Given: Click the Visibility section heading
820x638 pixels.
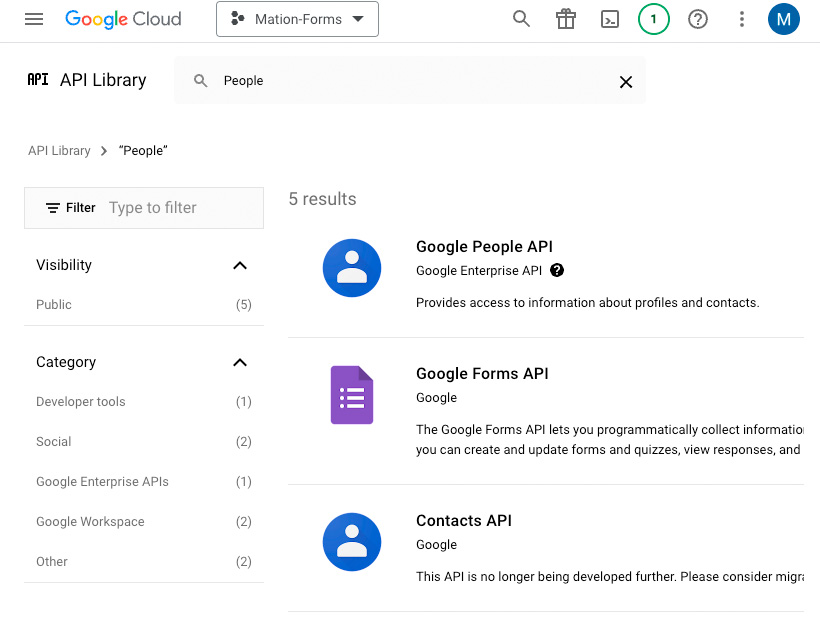Looking at the screenshot, I should click(x=64, y=265).
